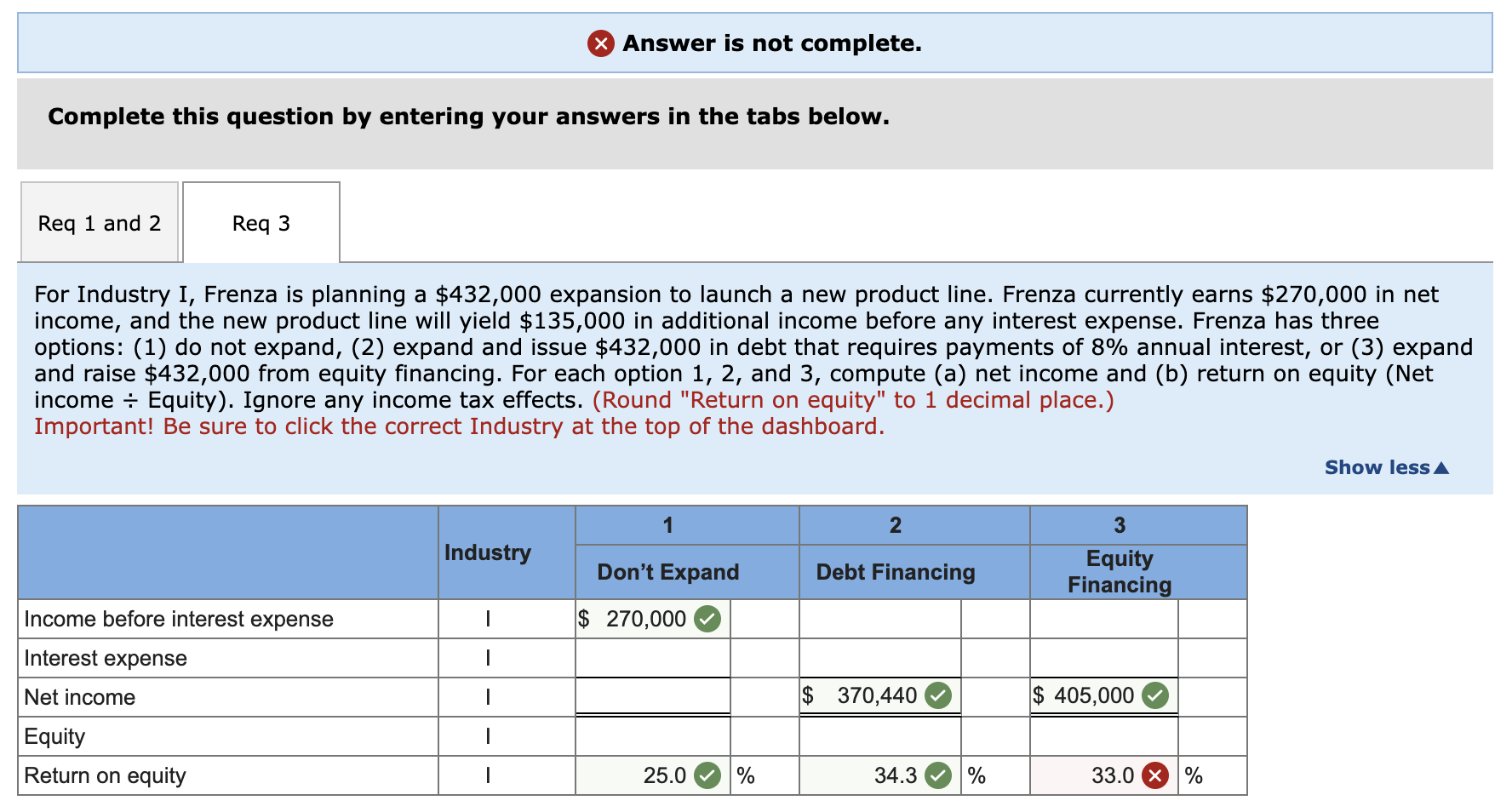Click the Don't Expand column header

tap(667, 571)
